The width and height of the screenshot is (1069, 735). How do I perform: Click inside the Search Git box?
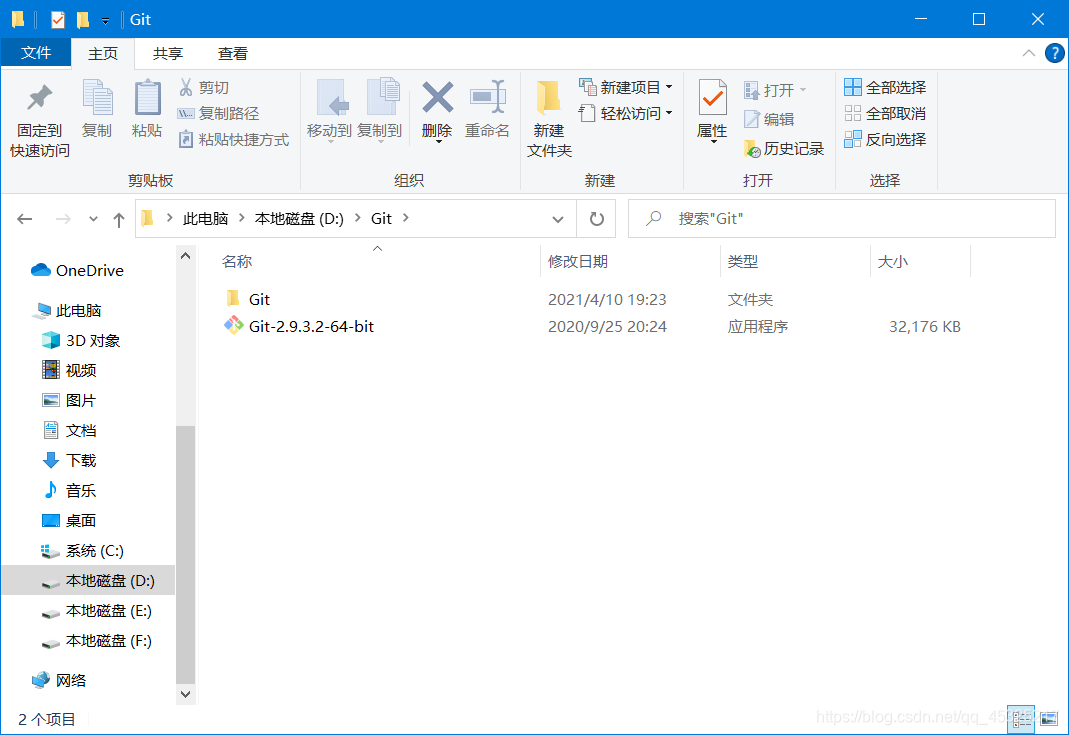[x=842, y=219]
